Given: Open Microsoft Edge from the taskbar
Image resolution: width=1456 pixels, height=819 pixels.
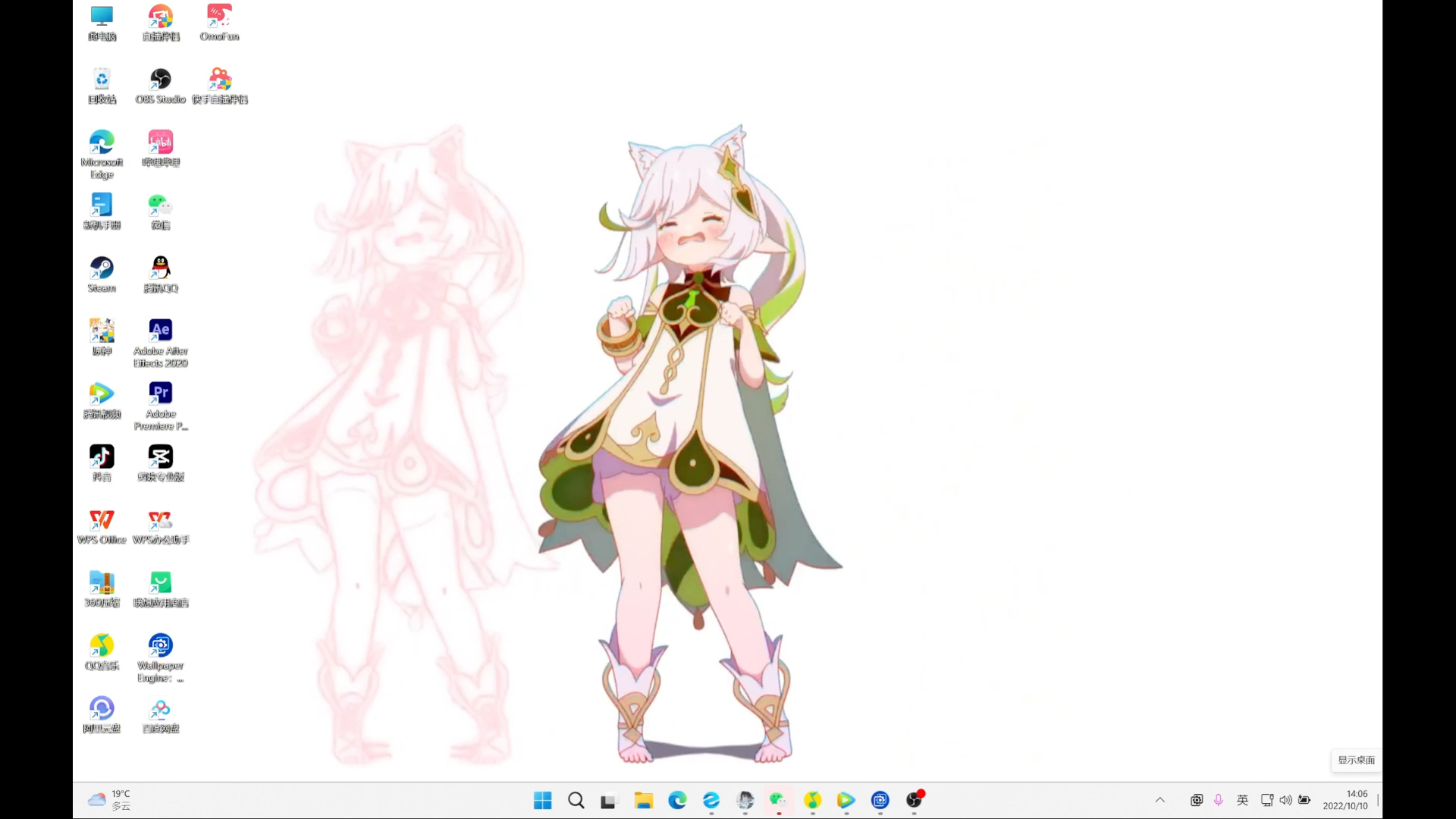Looking at the screenshot, I should tap(677, 800).
